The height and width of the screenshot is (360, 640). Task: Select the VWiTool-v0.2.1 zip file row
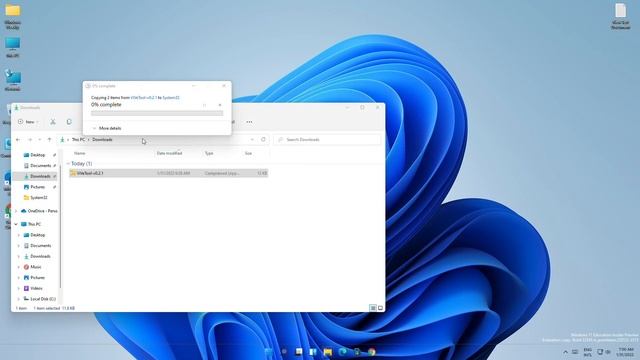click(x=169, y=173)
